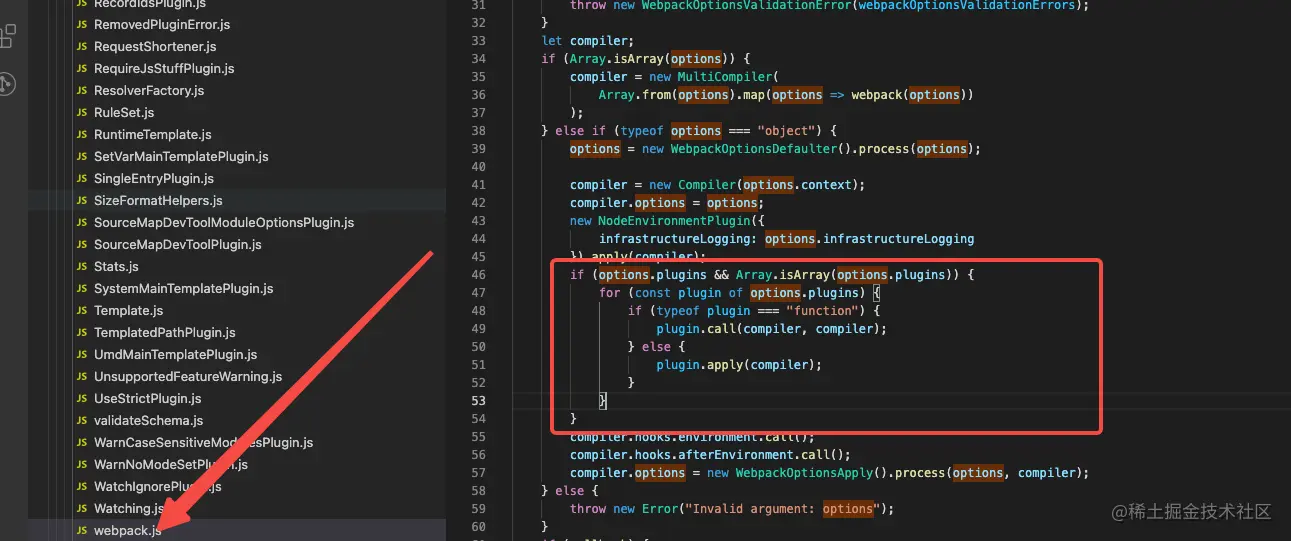Click 'compiler = new Compiler(options.context);' line
Screen dimensions: 1291x541
(718, 185)
